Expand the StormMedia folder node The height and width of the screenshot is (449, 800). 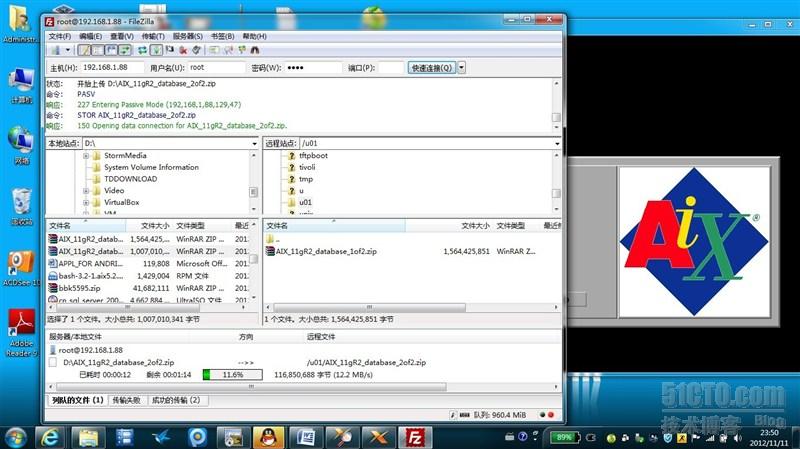86,156
